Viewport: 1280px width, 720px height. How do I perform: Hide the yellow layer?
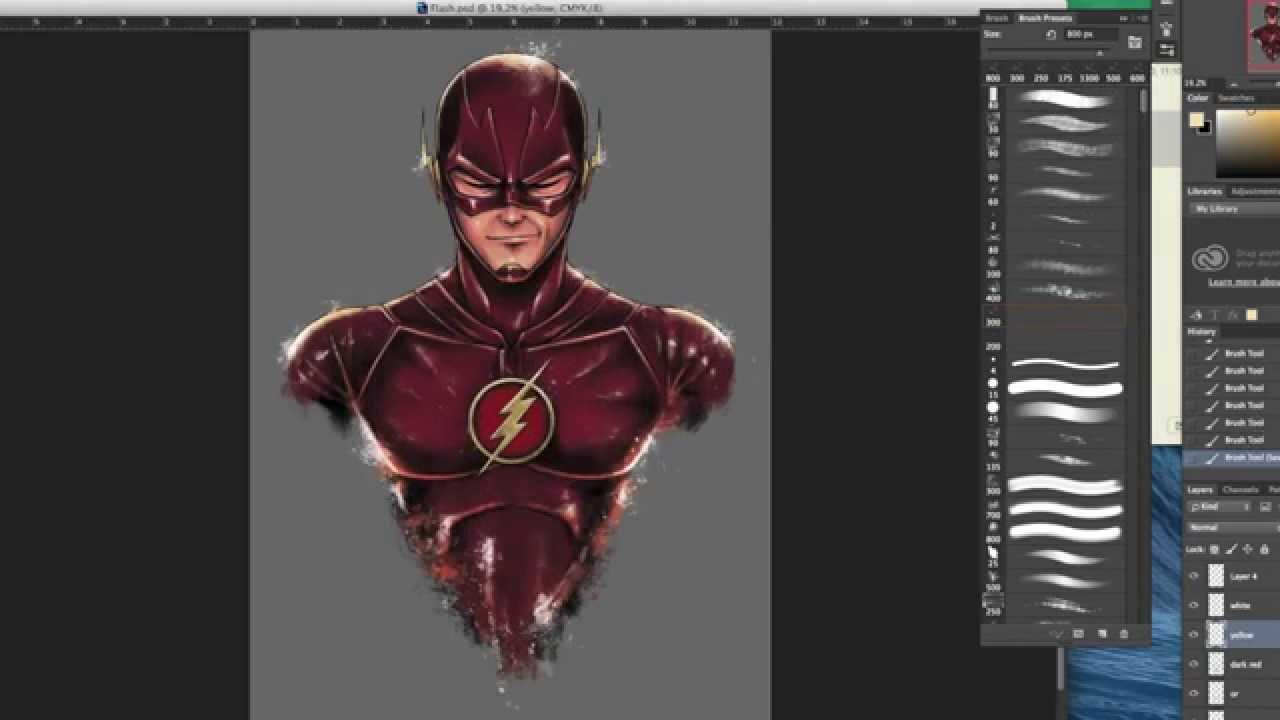tap(1194, 634)
